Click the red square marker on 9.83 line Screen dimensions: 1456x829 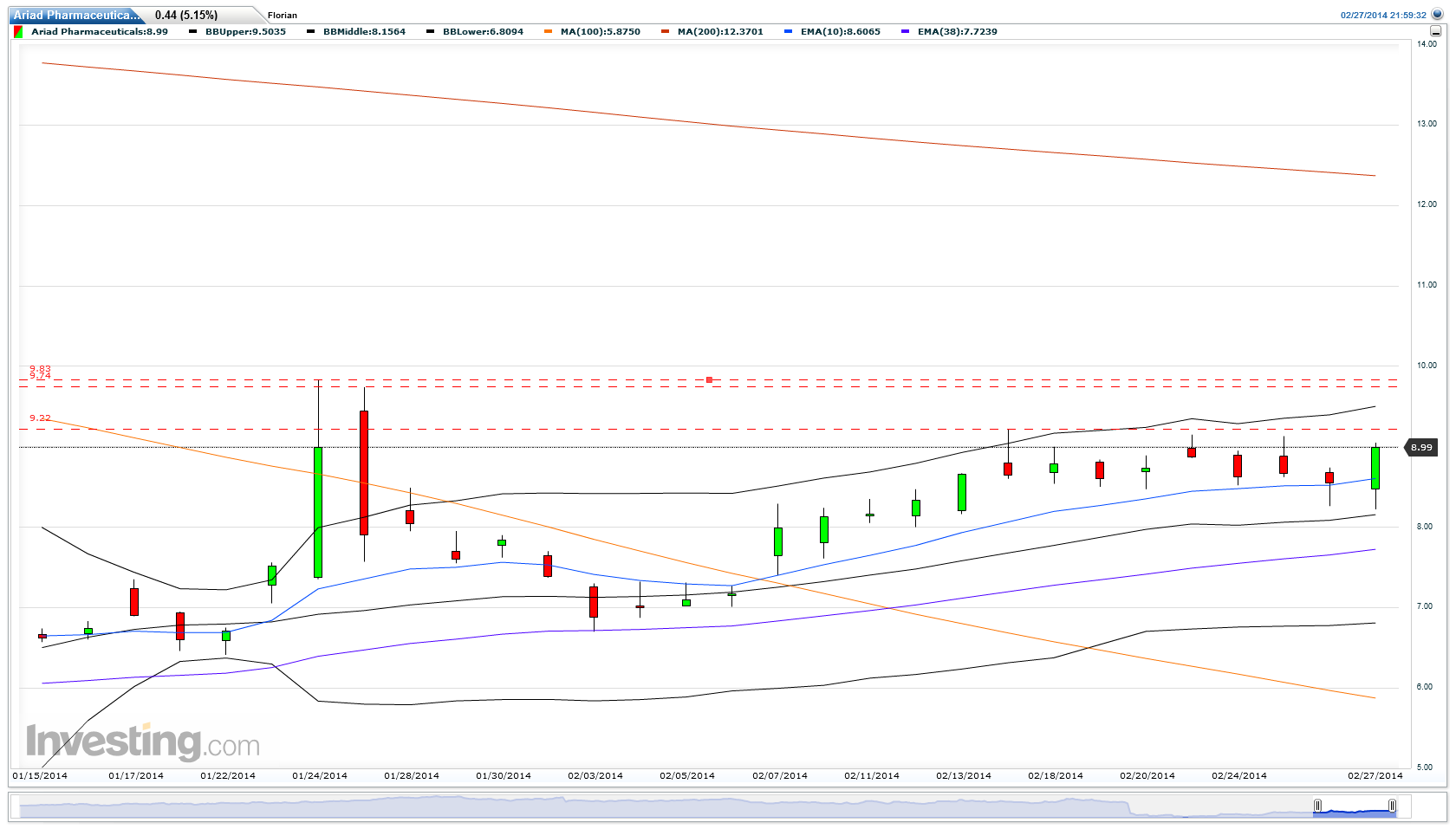(709, 379)
